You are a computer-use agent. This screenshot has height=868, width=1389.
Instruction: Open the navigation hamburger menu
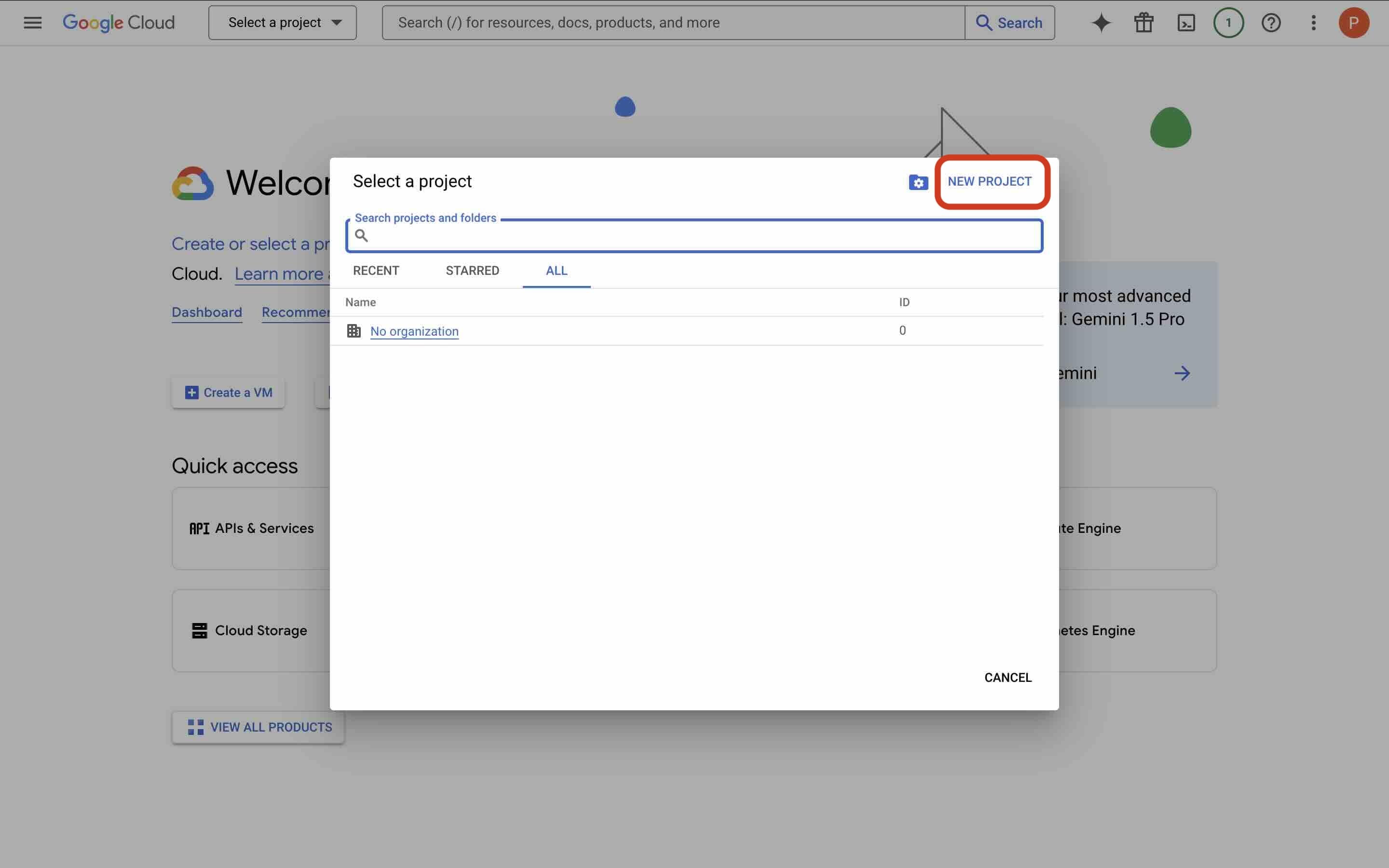point(33,22)
